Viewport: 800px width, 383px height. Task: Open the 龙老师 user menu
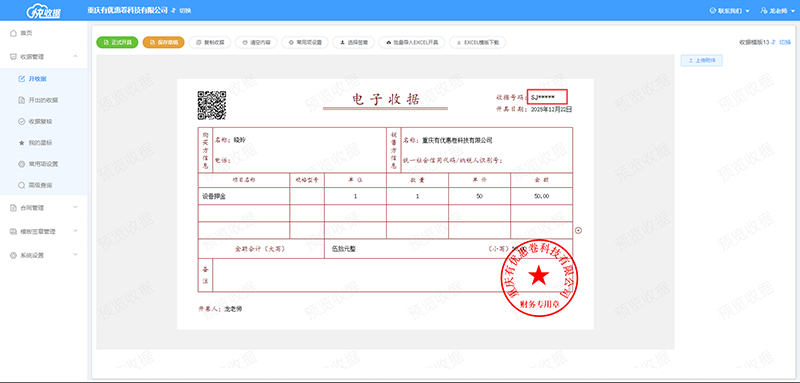pyautogui.click(x=777, y=10)
